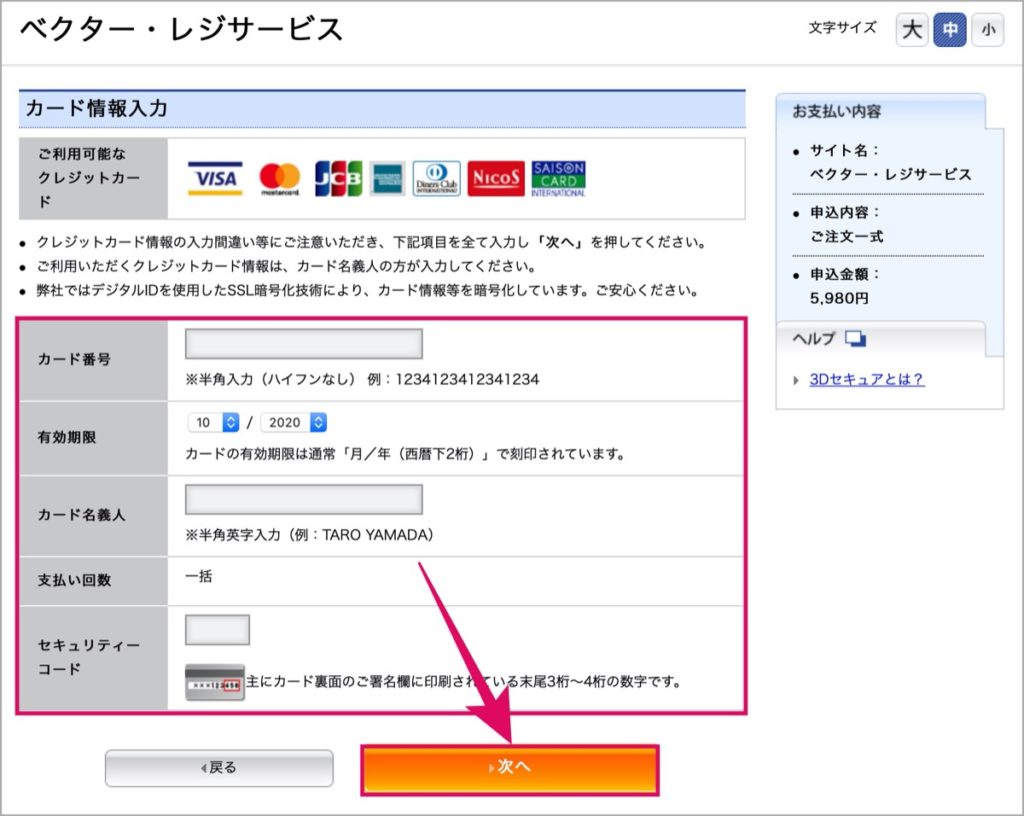Viewport: 1024px width, 816px height.
Task: Click the American Express logo
Action: click(x=387, y=178)
